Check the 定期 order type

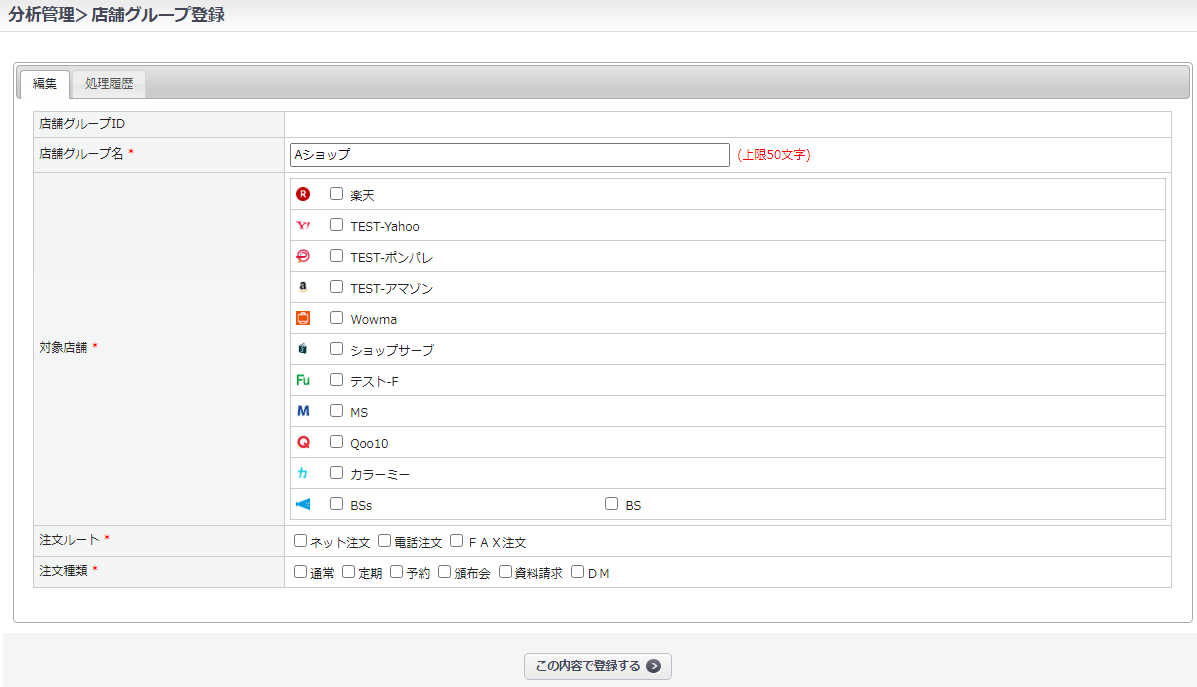[349, 572]
